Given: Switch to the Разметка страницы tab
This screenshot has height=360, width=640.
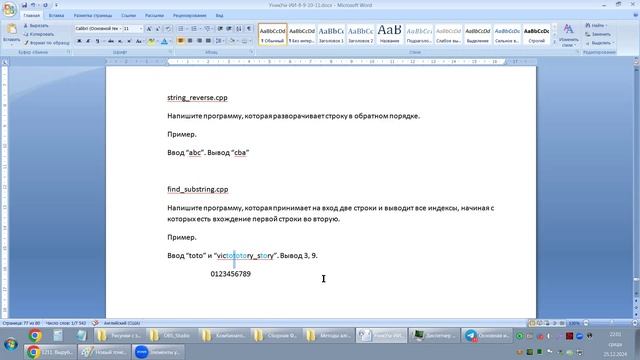Looking at the screenshot, I should click(x=93, y=16).
